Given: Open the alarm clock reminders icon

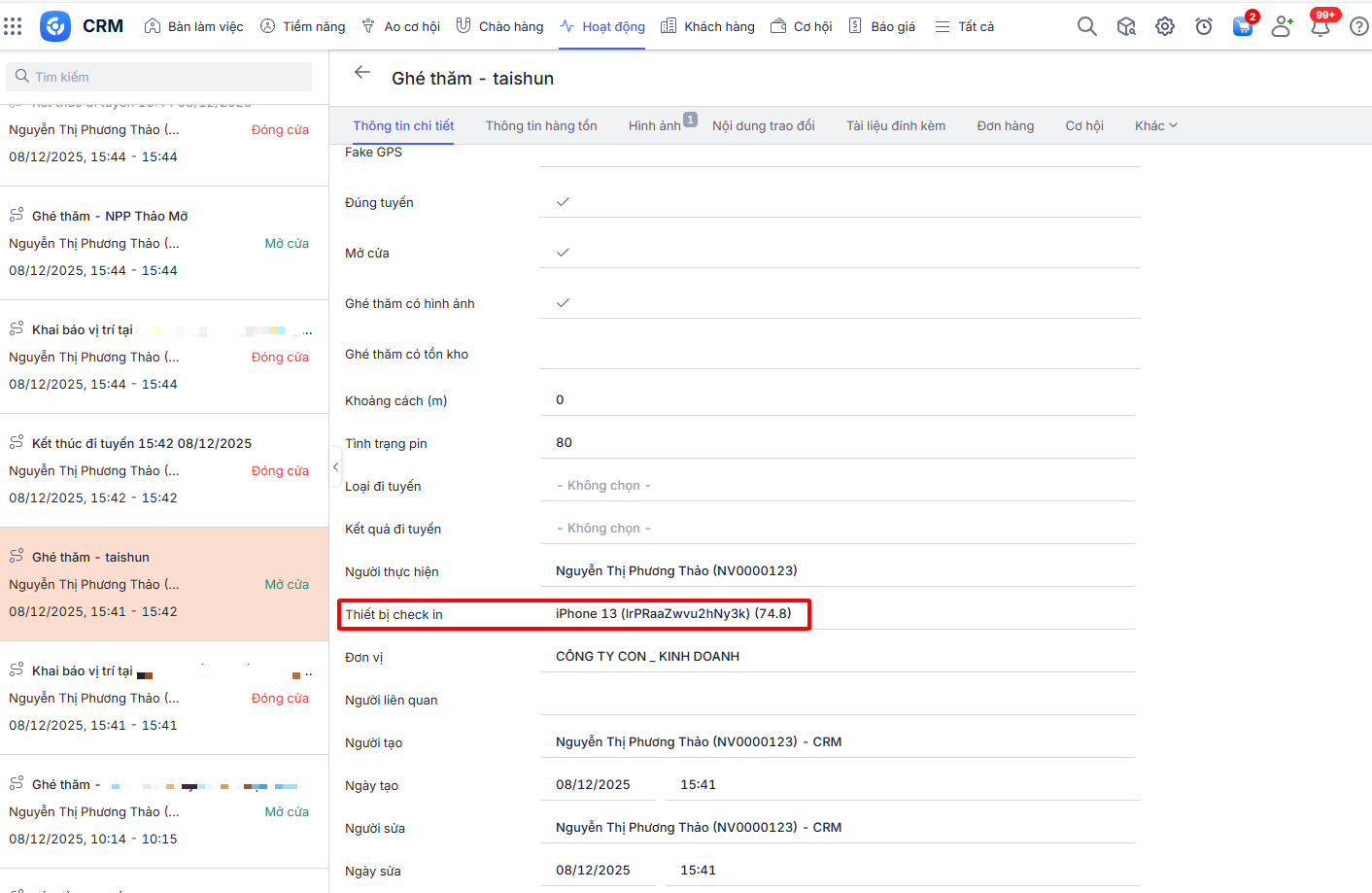Looking at the screenshot, I should coord(1203,26).
